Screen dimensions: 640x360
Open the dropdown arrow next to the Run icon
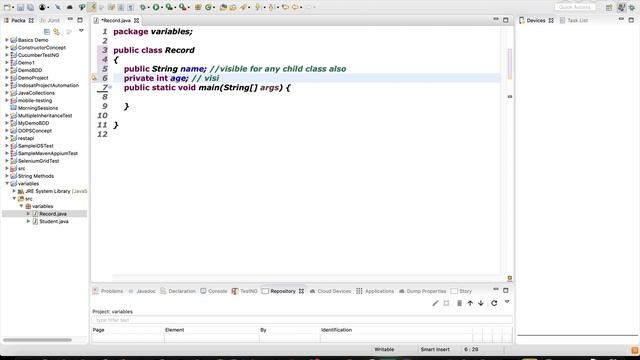click(162, 7)
